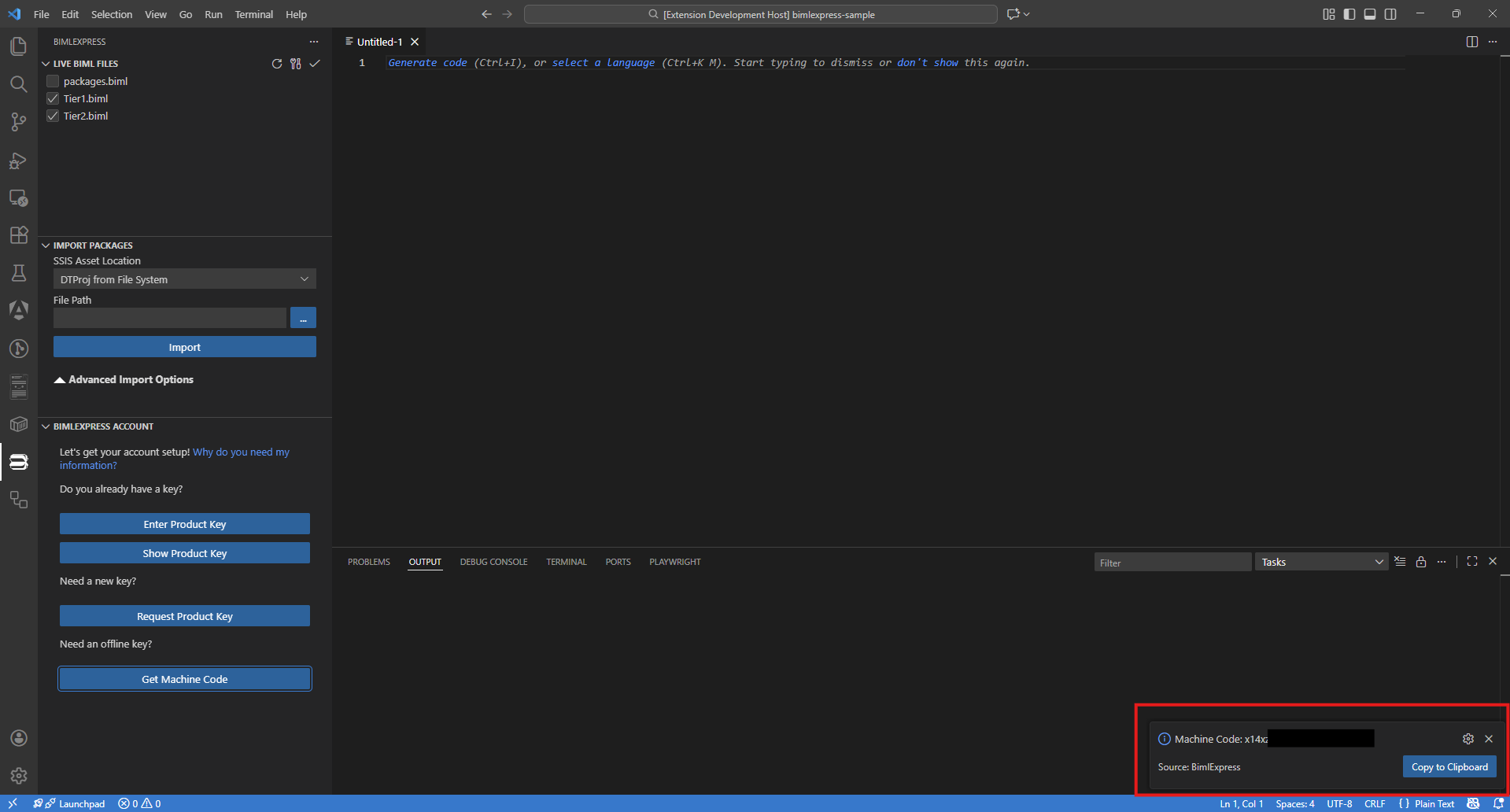This screenshot has height=812, width=1510.
Task: Uncheck Tier1.biml
Action: click(x=53, y=98)
